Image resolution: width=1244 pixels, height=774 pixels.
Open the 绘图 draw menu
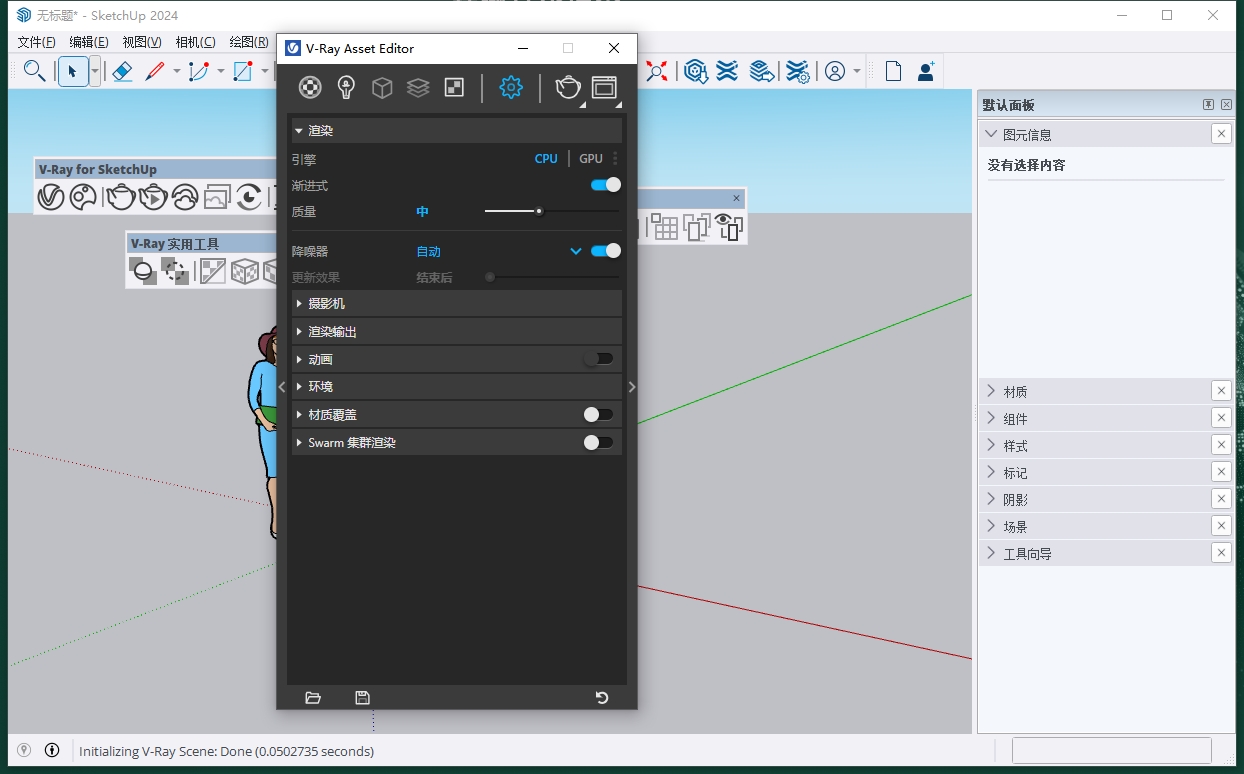(x=250, y=42)
